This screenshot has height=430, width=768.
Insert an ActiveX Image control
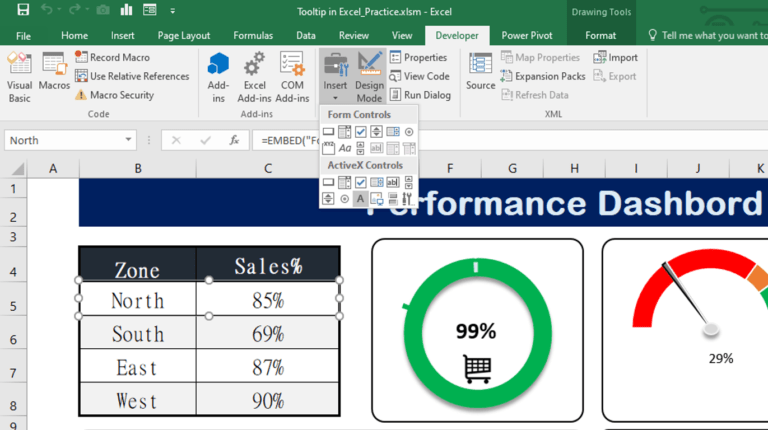(377, 198)
